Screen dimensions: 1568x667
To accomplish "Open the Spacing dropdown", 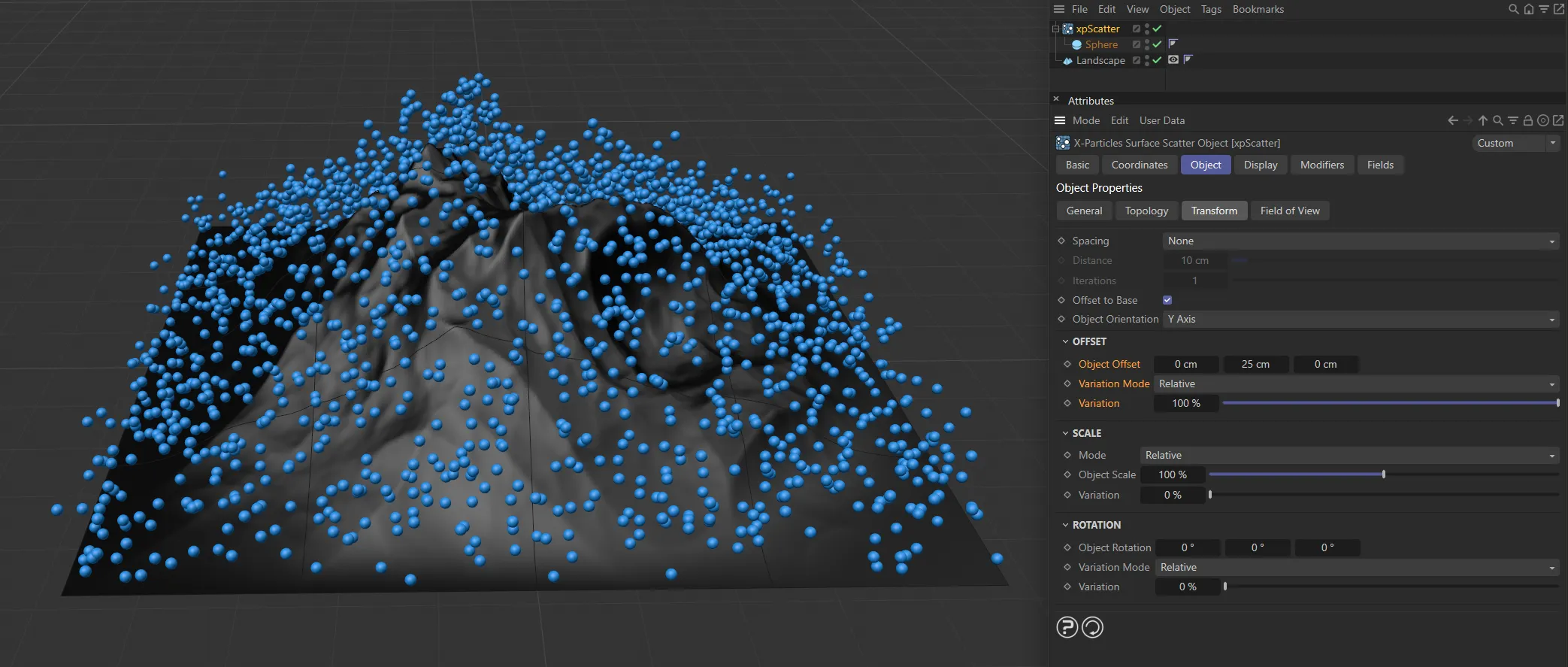I will 1361,241.
